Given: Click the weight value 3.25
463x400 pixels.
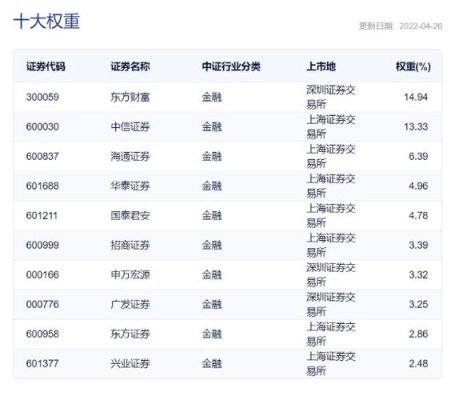Looking at the screenshot, I should click(x=418, y=304).
